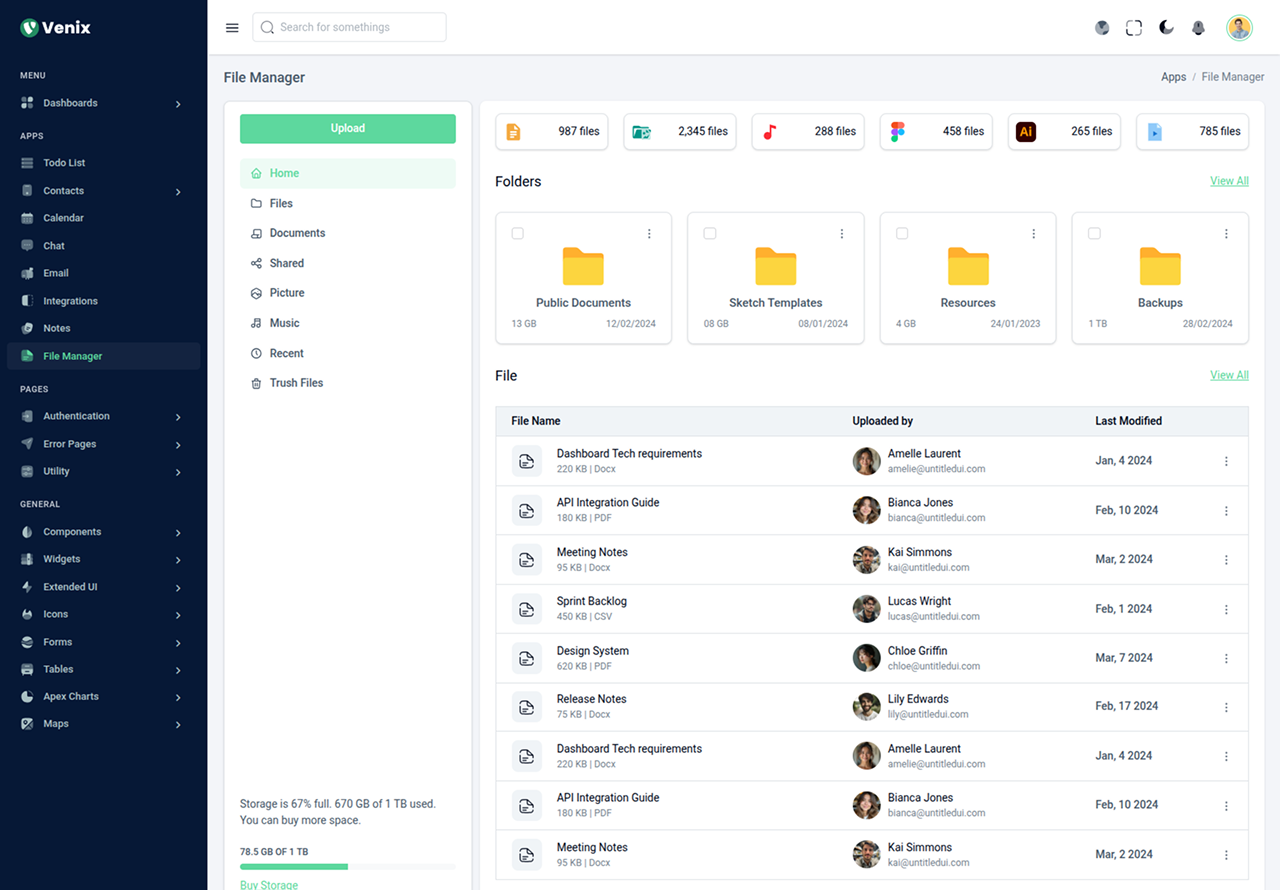Check the Public Documents folder checkbox
Image resolution: width=1280 pixels, height=890 pixels.
click(518, 234)
